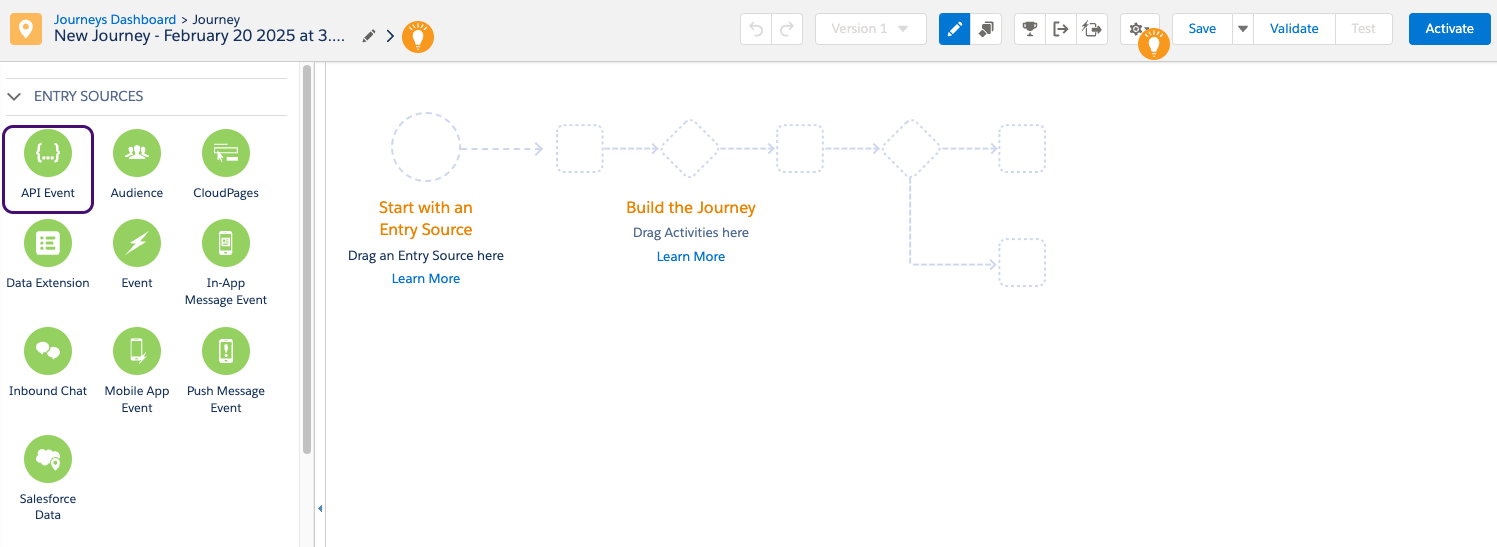
Task: Click the Audience entry source icon
Action: click(137, 153)
